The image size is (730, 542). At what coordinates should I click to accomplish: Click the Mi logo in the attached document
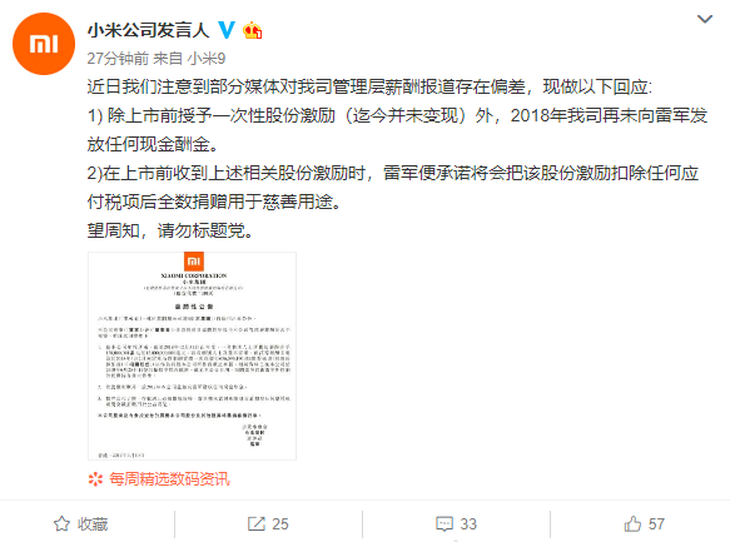tap(194, 262)
